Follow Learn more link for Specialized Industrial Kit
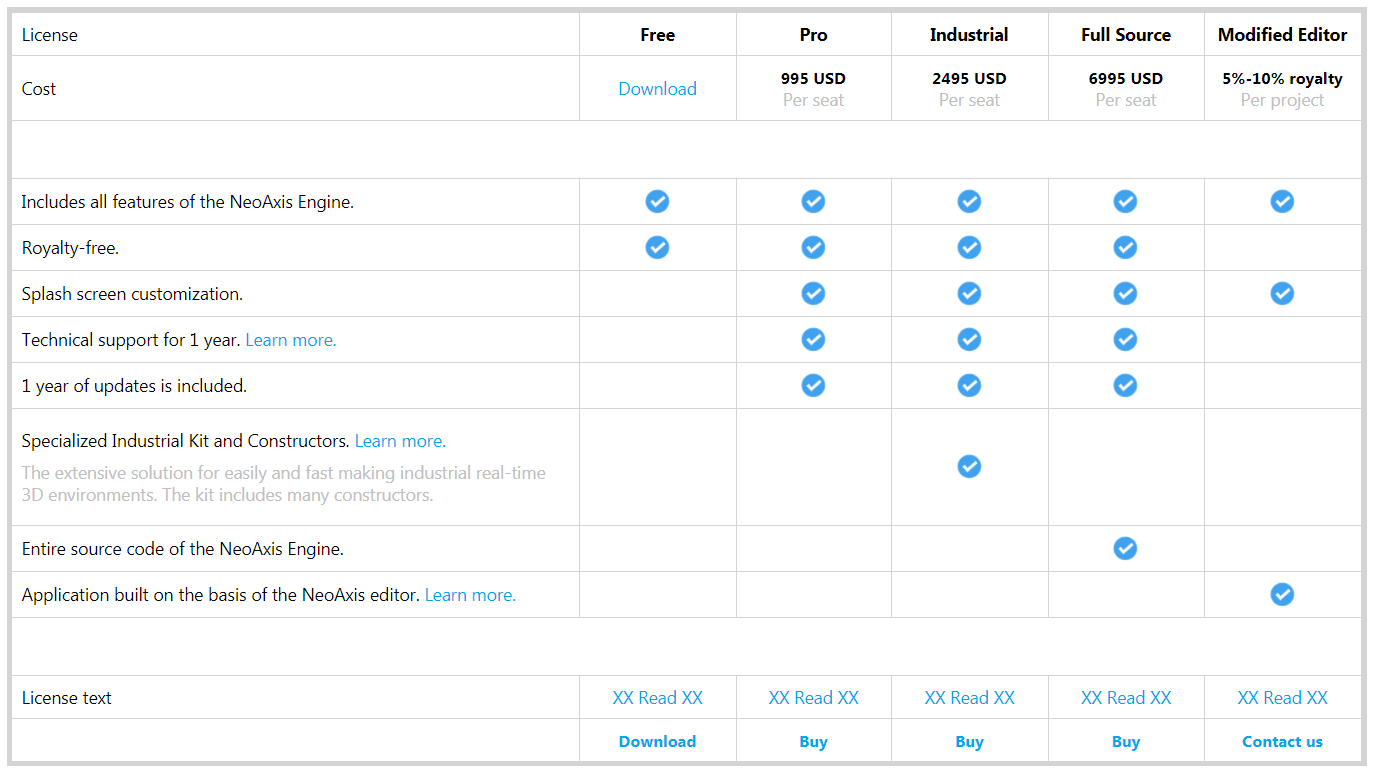Image resolution: width=1377 pixels, height=772 pixels. tap(400, 441)
